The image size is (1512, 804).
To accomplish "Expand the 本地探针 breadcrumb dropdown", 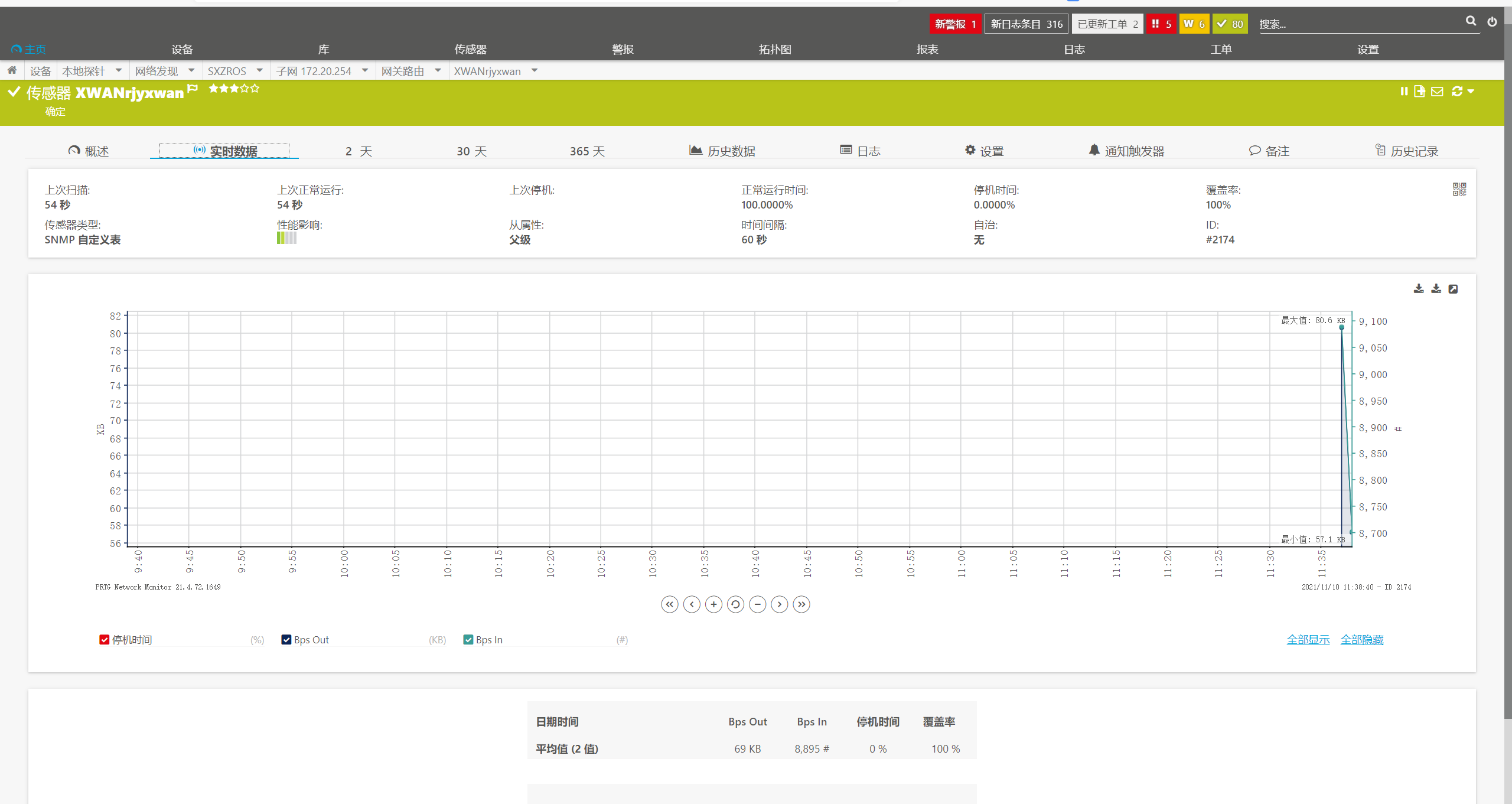I will tap(119, 70).
